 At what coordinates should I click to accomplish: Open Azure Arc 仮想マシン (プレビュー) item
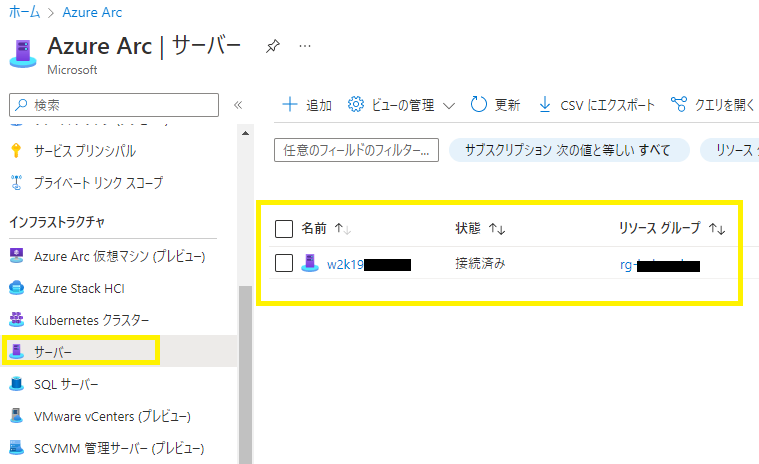coord(119,256)
